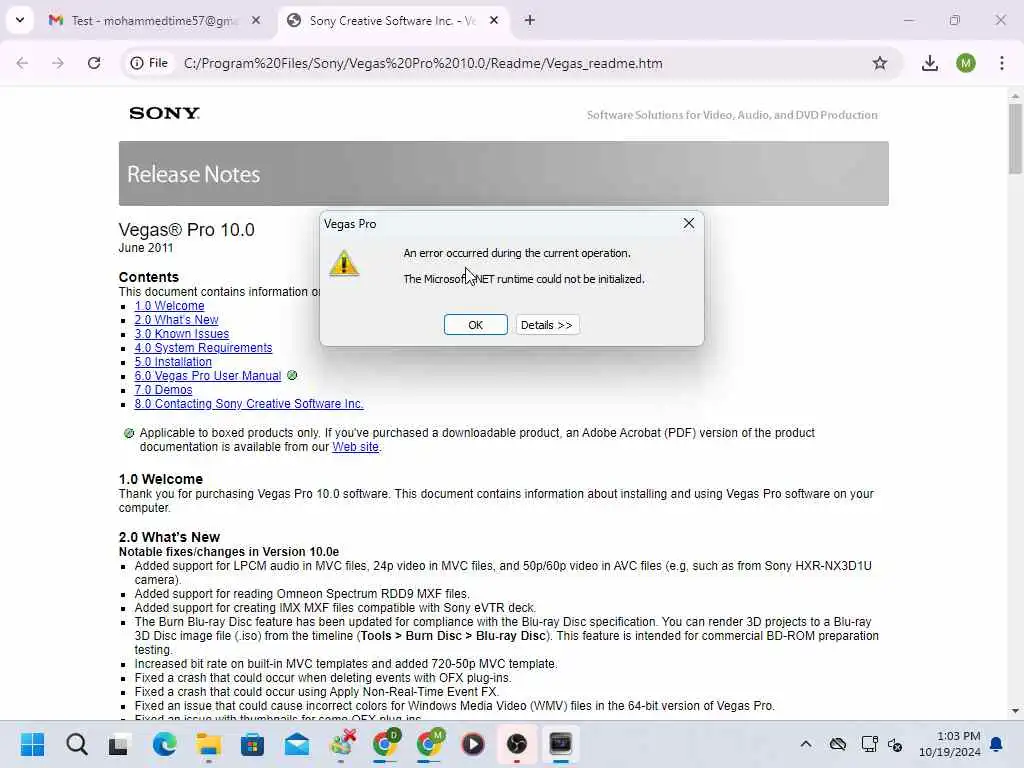Close the Vegas Pro error dialog
The image size is (1024, 768).
click(688, 223)
